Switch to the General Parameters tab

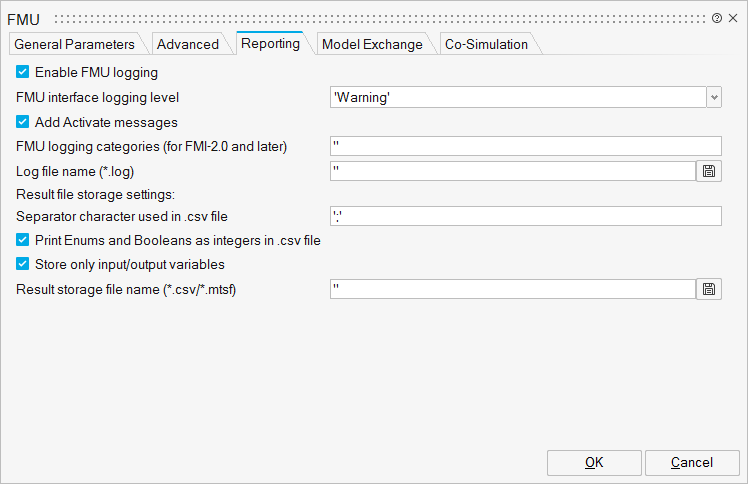[x=75, y=44]
